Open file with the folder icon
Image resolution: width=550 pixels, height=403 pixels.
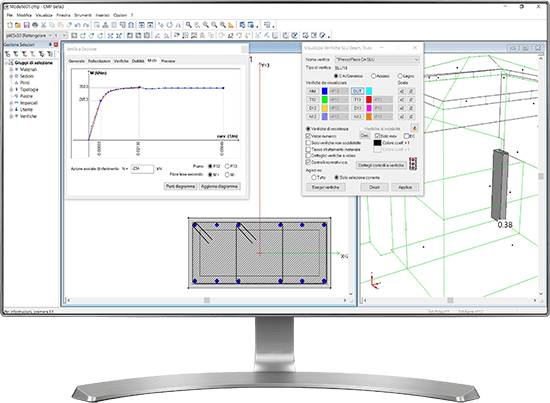coord(18,25)
